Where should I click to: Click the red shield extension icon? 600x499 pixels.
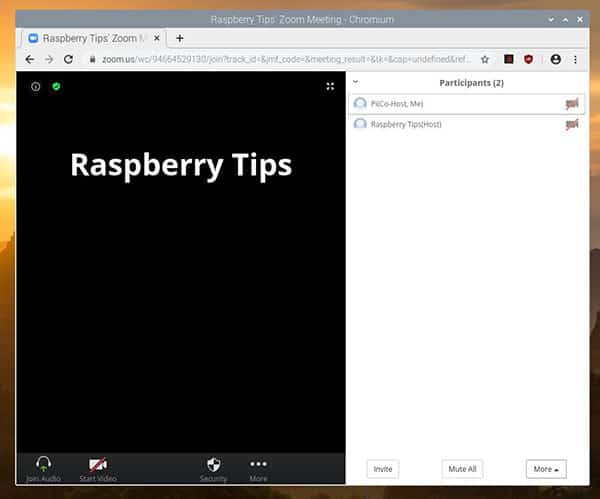pyautogui.click(x=528, y=59)
